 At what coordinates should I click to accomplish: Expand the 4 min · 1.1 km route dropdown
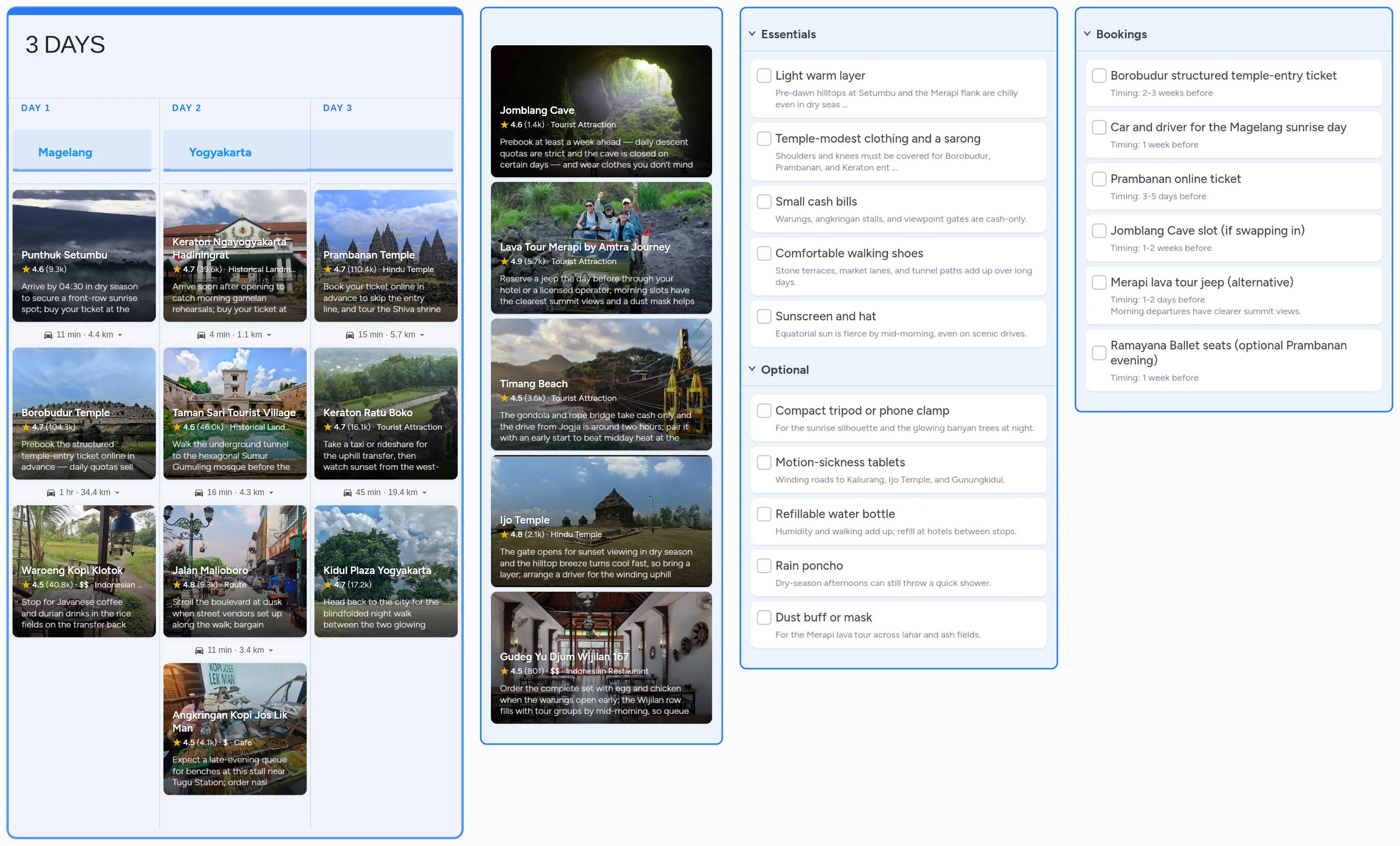click(x=269, y=335)
